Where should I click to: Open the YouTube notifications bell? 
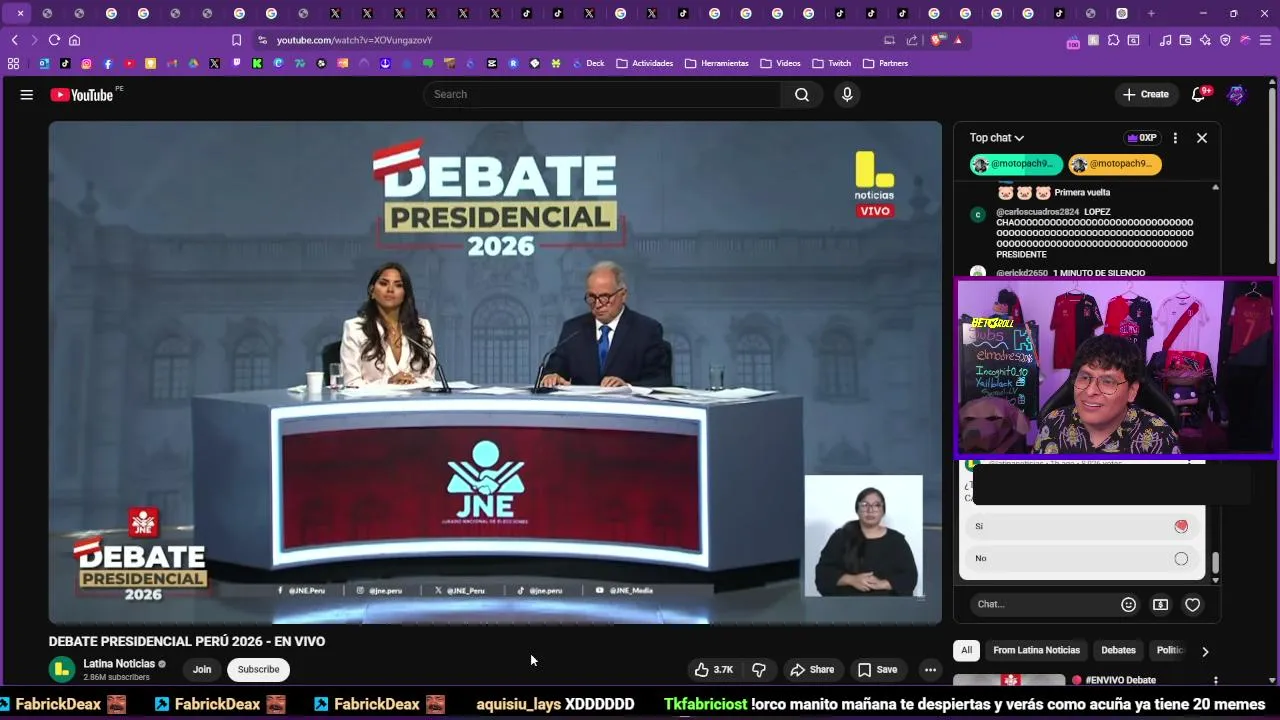click(1198, 95)
